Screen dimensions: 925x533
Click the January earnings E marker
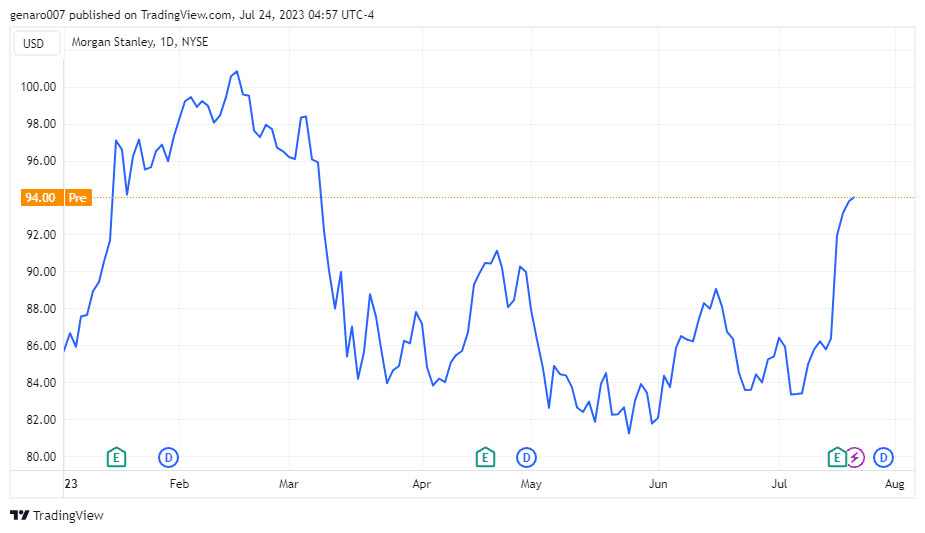point(116,457)
